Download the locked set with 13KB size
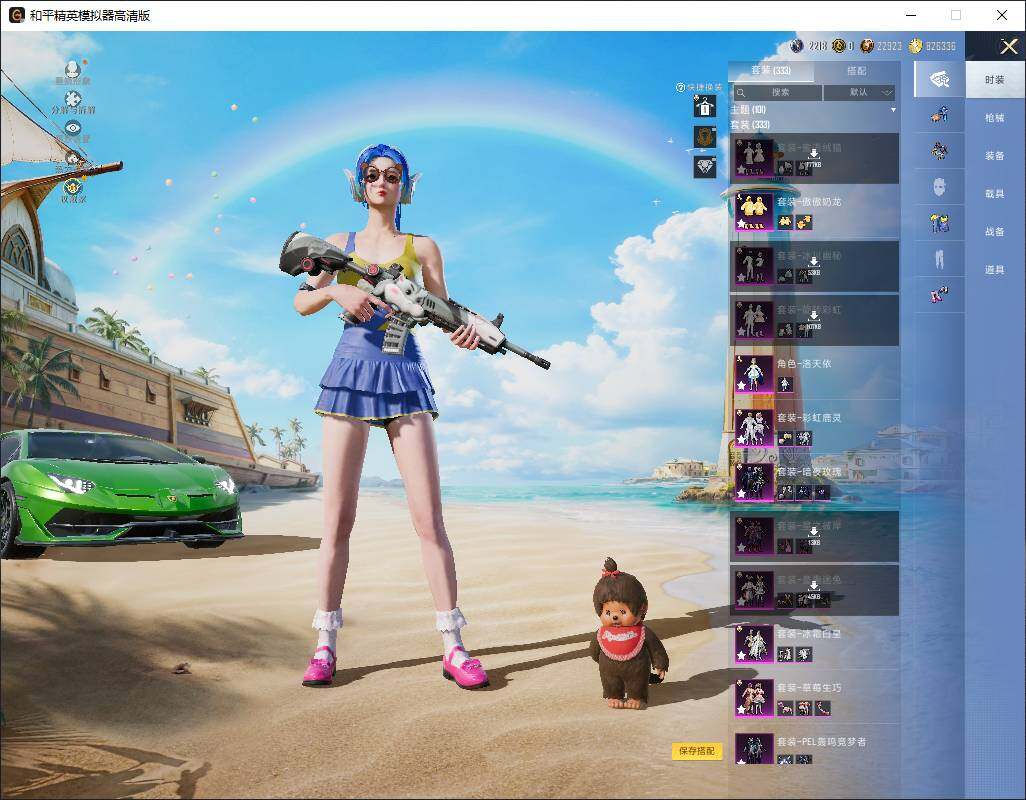Image resolution: width=1026 pixels, height=800 pixels. pyautogui.click(x=813, y=536)
